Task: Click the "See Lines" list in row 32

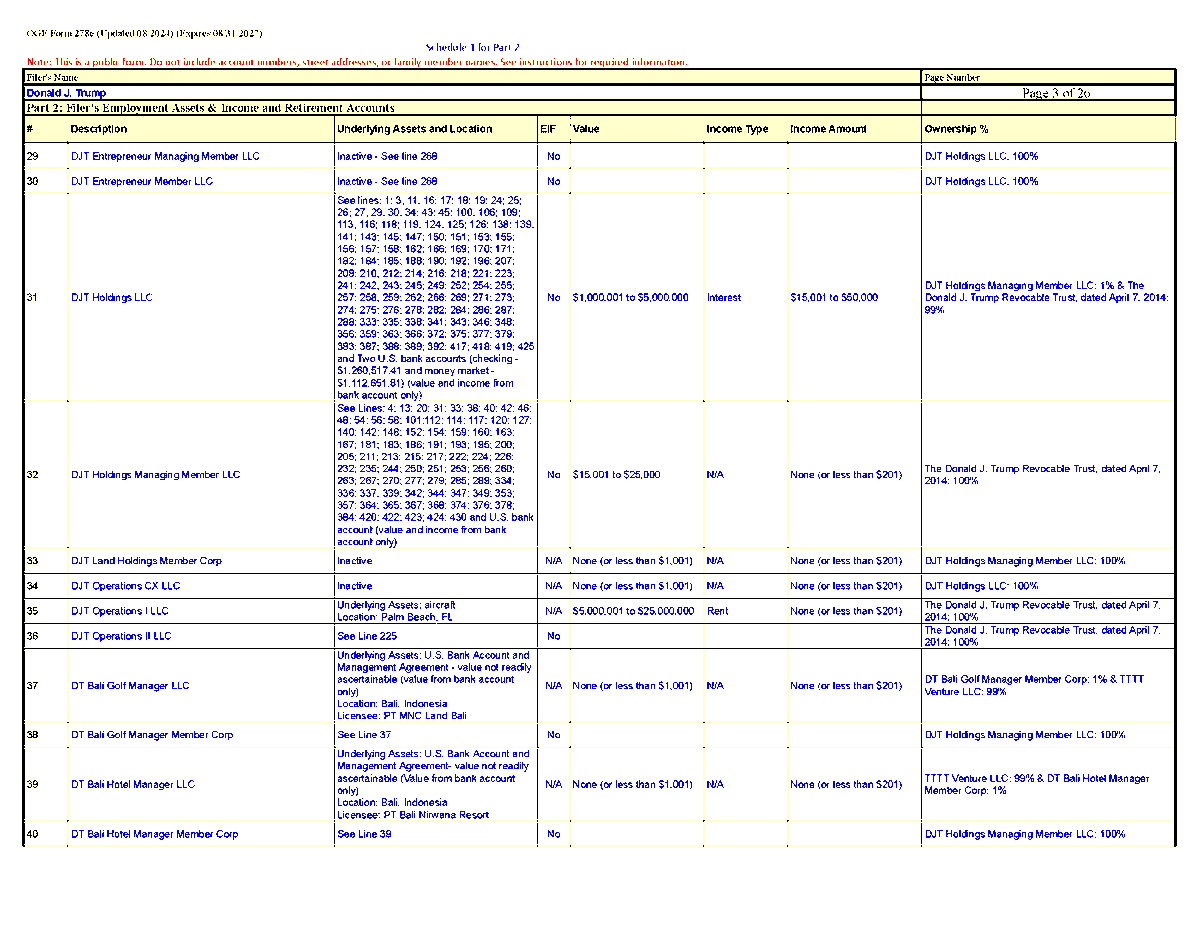Action: pyautogui.click(x=436, y=475)
